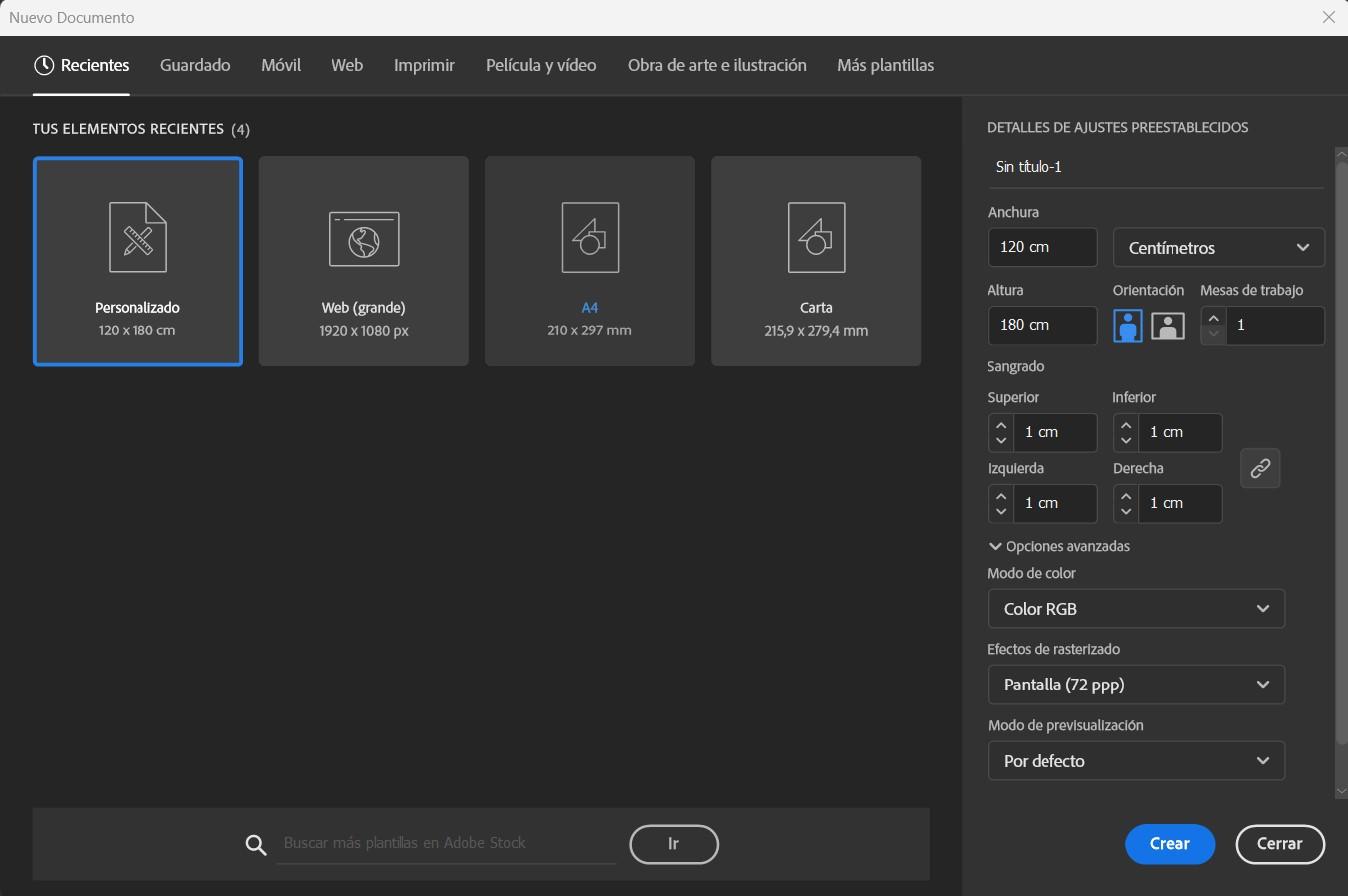Switch to the Guardado tab
The image size is (1348, 896).
click(195, 65)
